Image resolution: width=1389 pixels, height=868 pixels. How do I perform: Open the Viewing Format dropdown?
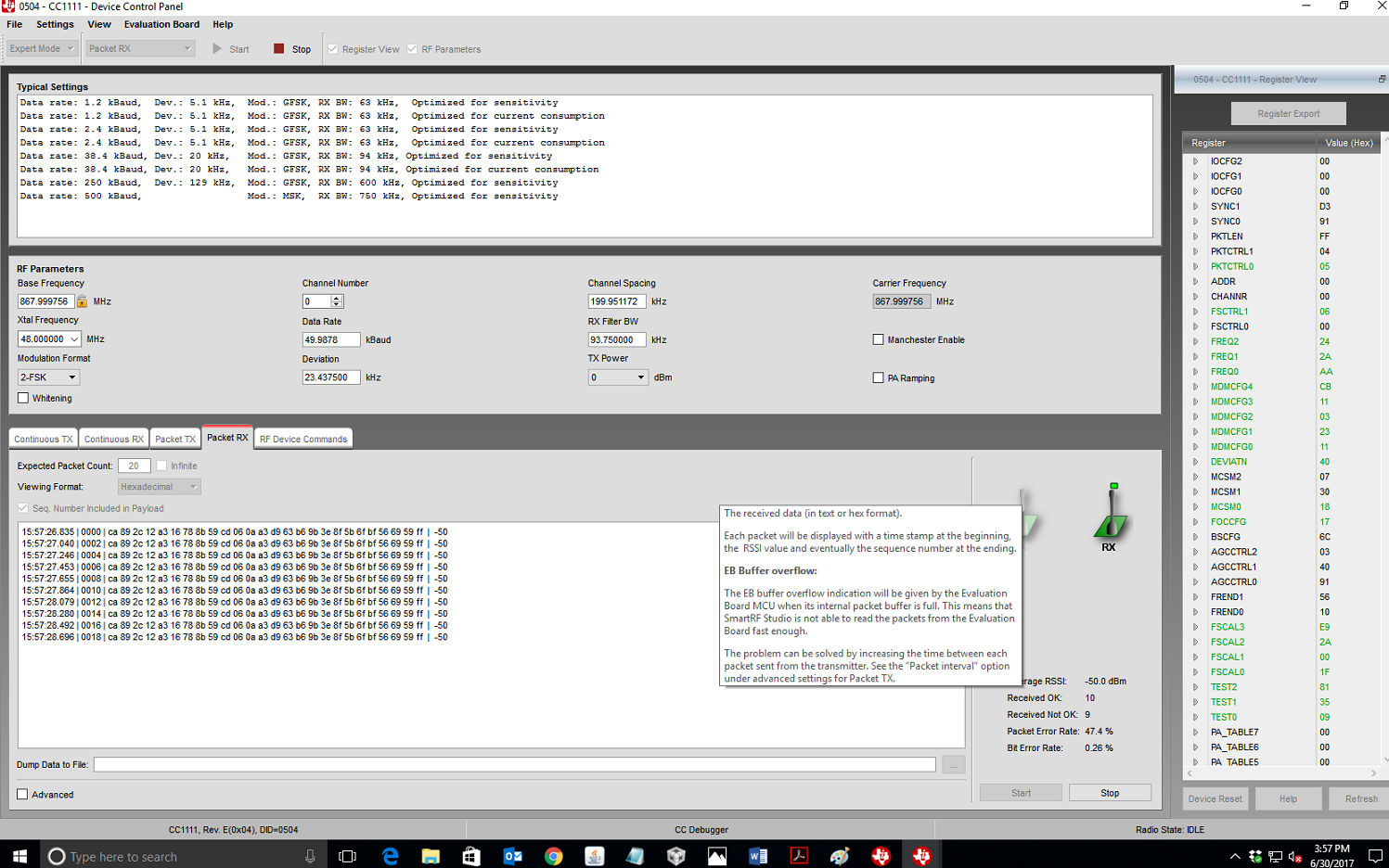159,486
